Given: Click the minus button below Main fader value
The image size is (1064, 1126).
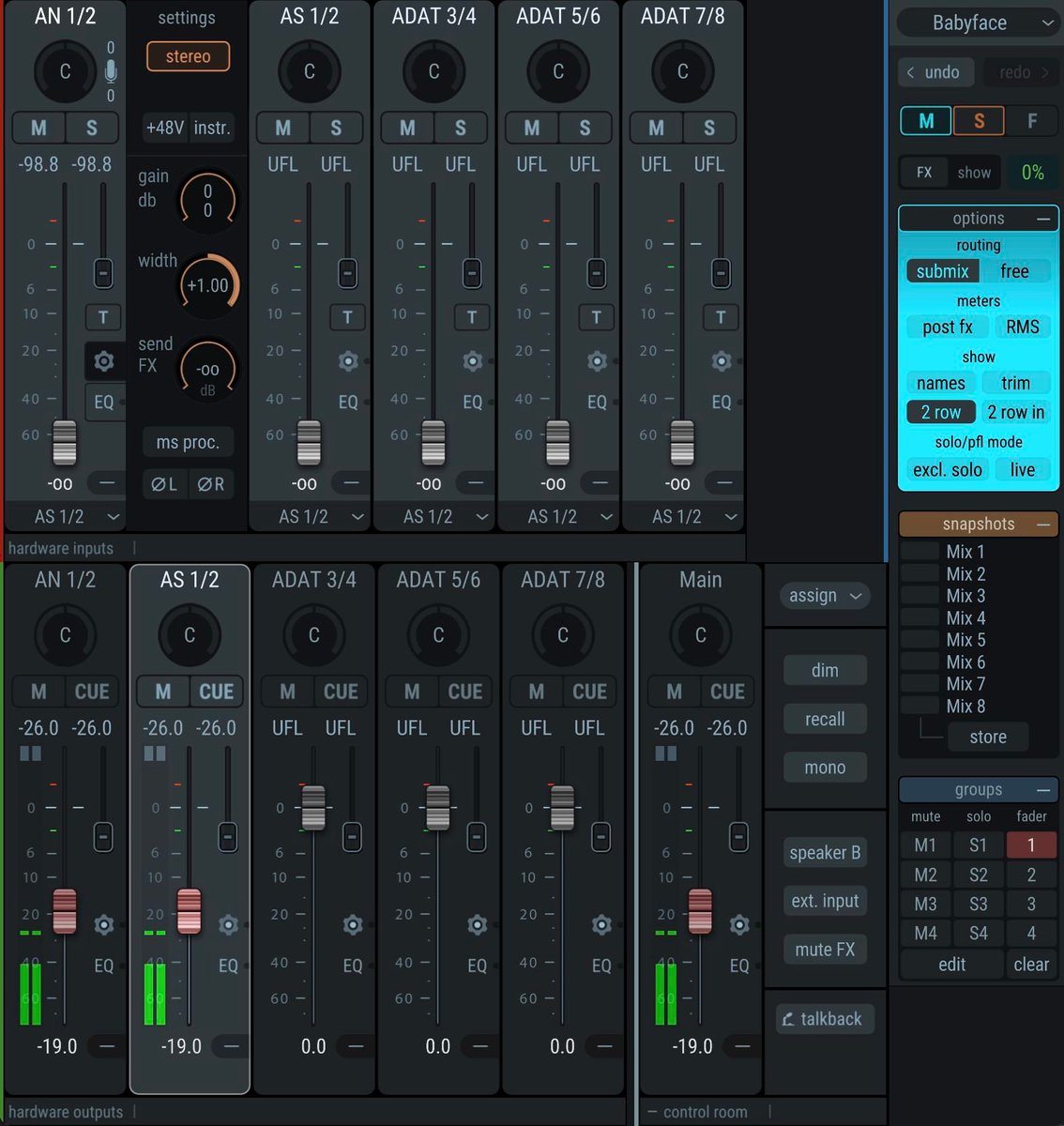Looking at the screenshot, I should (x=742, y=1045).
